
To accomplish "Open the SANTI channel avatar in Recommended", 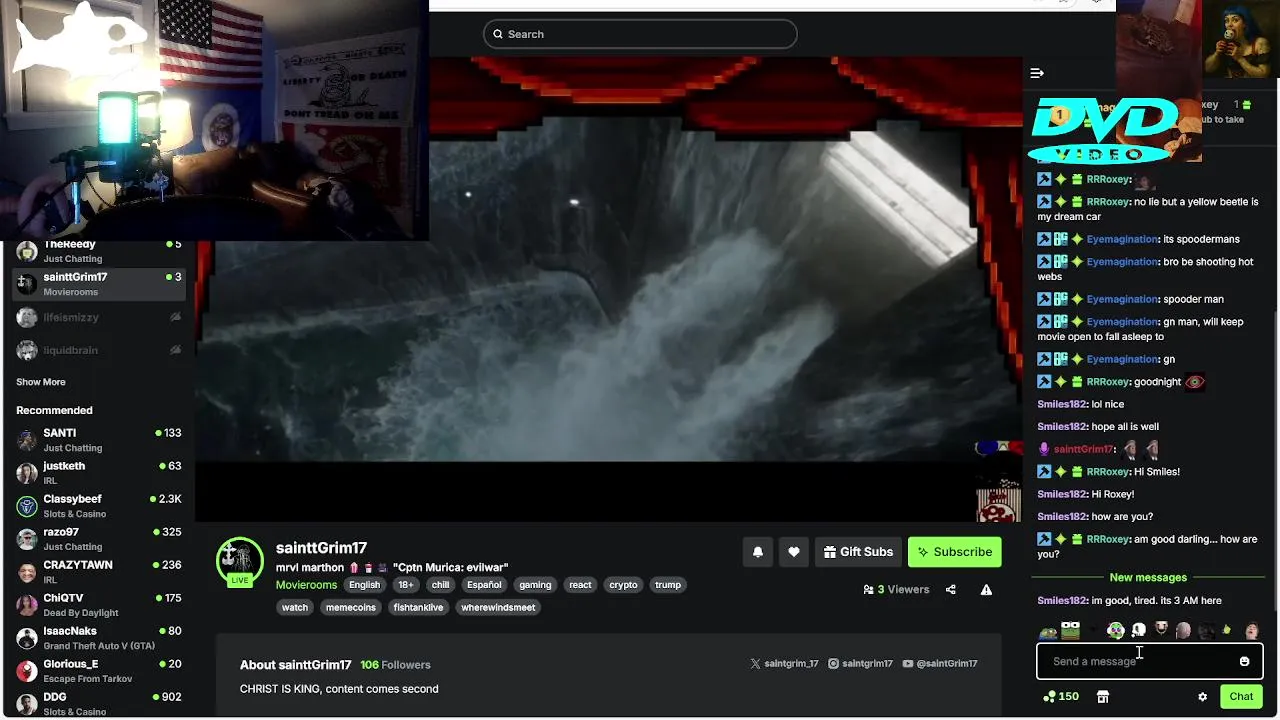I will coord(27,440).
